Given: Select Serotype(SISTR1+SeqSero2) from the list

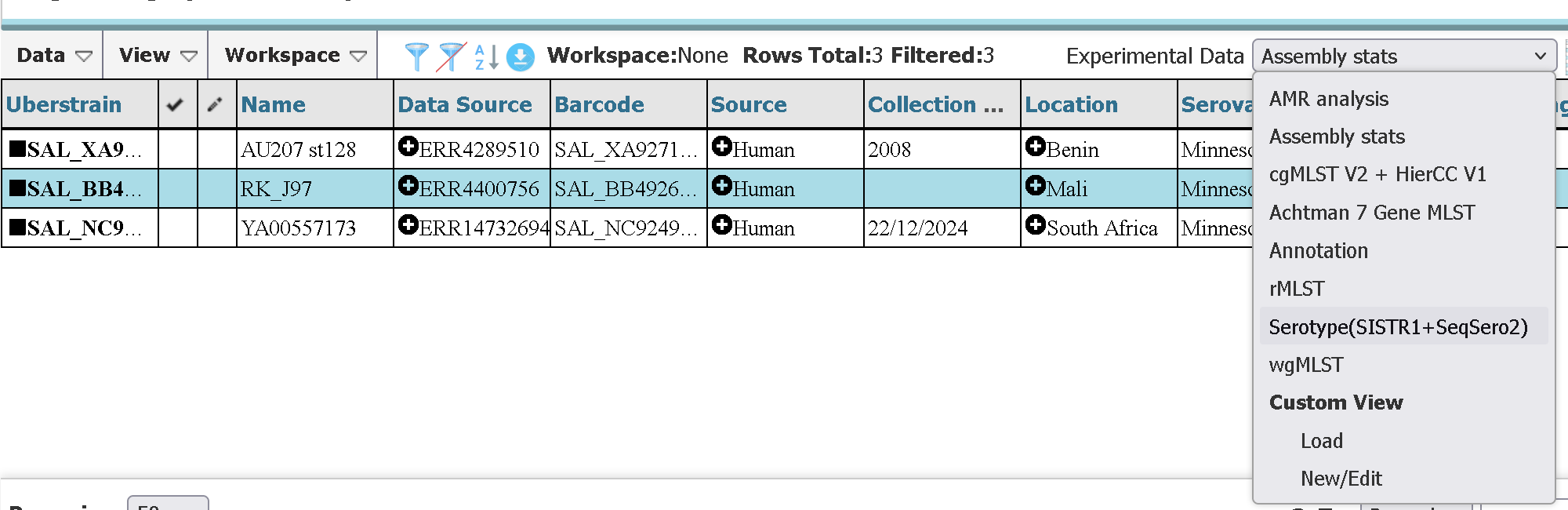Looking at the screenshot, I should [1398, 326].
